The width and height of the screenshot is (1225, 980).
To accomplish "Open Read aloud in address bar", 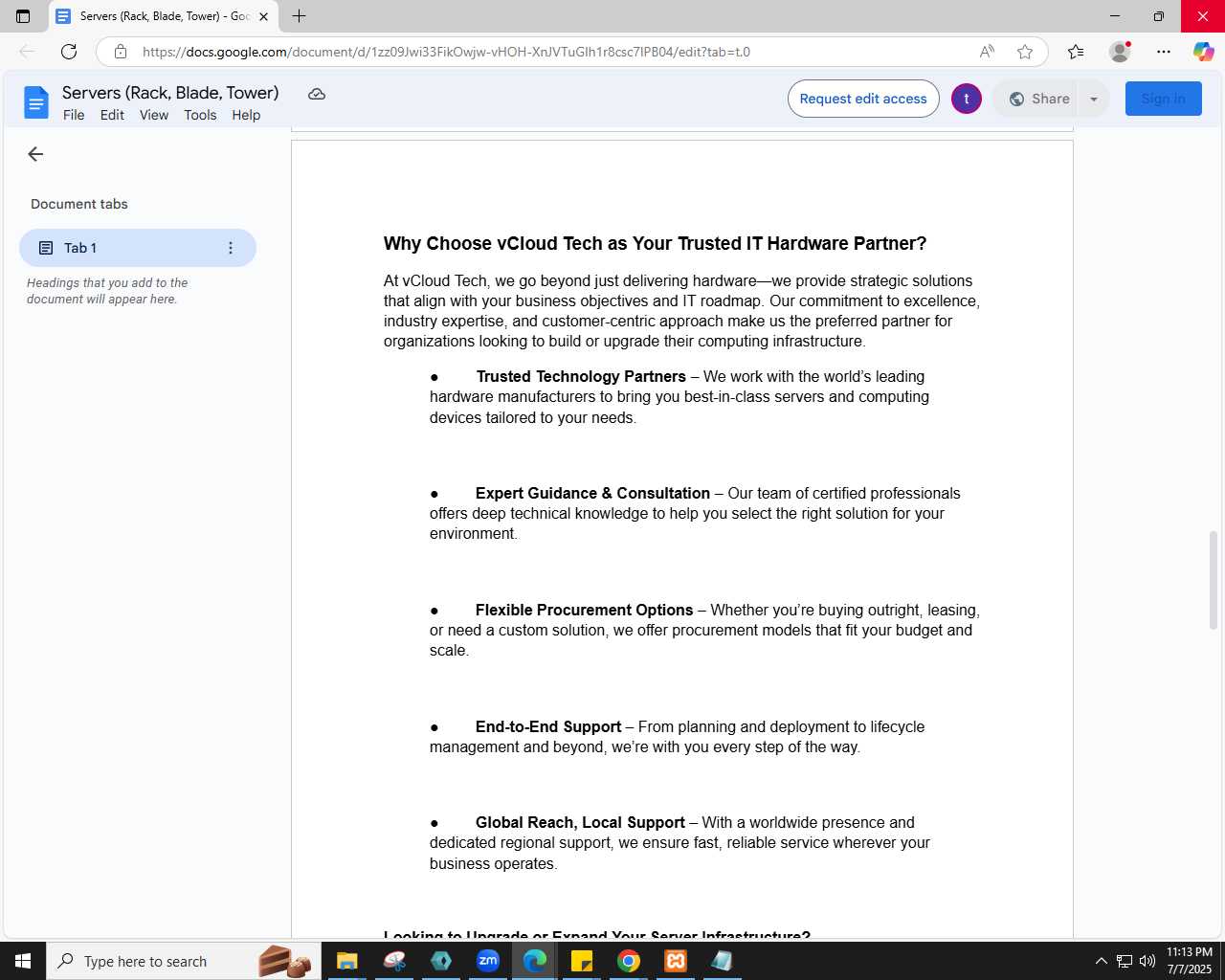I will [987, 52].
